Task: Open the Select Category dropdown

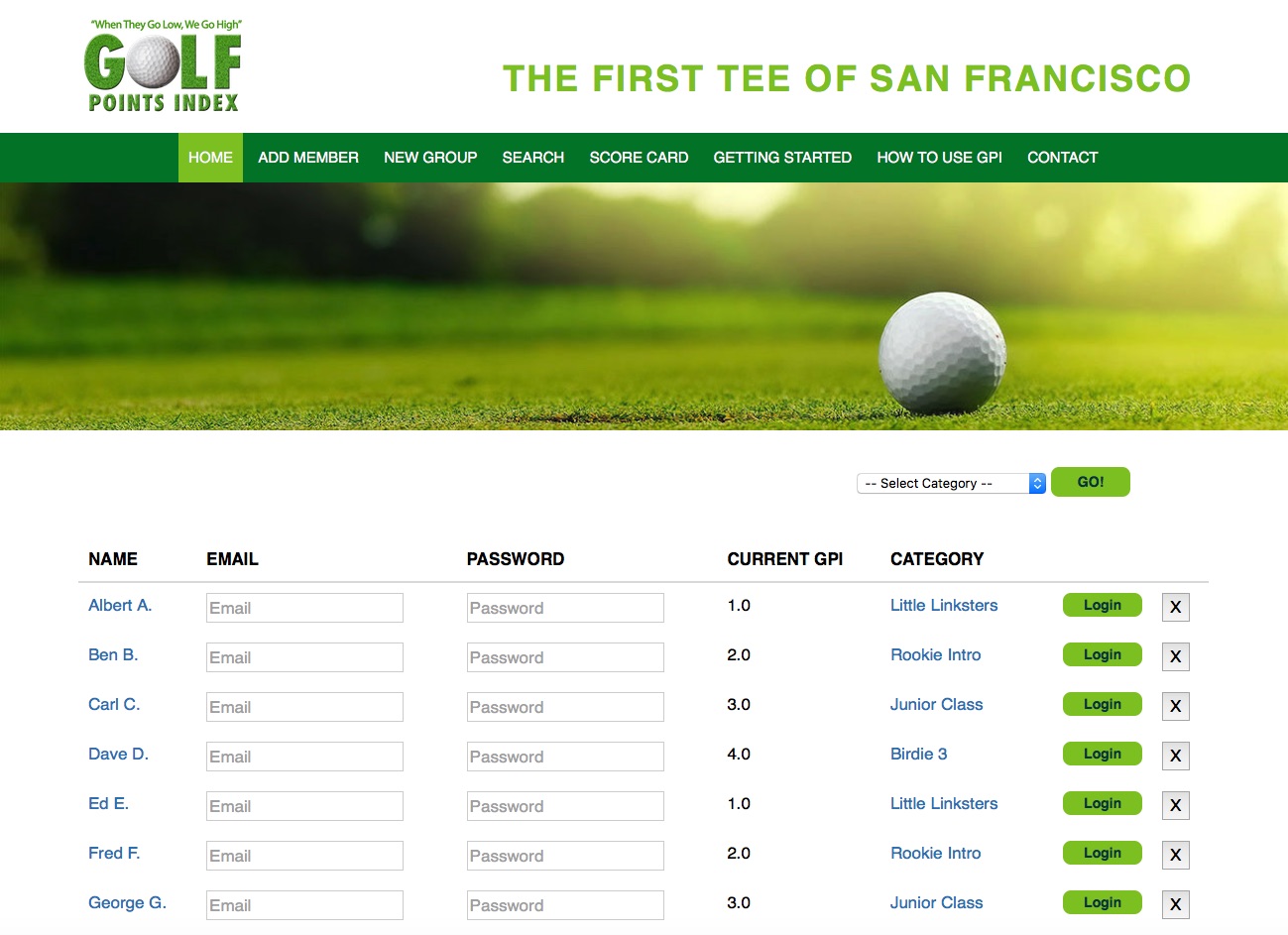Action: pos(951,483)
